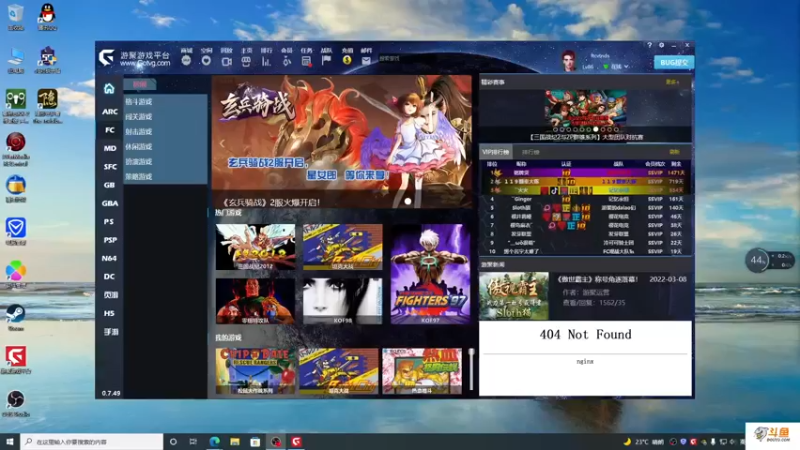Select the FC platform in sidebar
800x450 pixels.
tap(109, 130)
